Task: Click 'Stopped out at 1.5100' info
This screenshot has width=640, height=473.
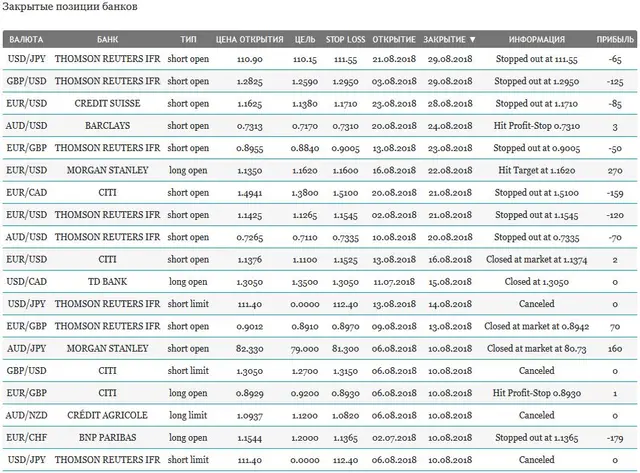Action: [x=536, y=192]
